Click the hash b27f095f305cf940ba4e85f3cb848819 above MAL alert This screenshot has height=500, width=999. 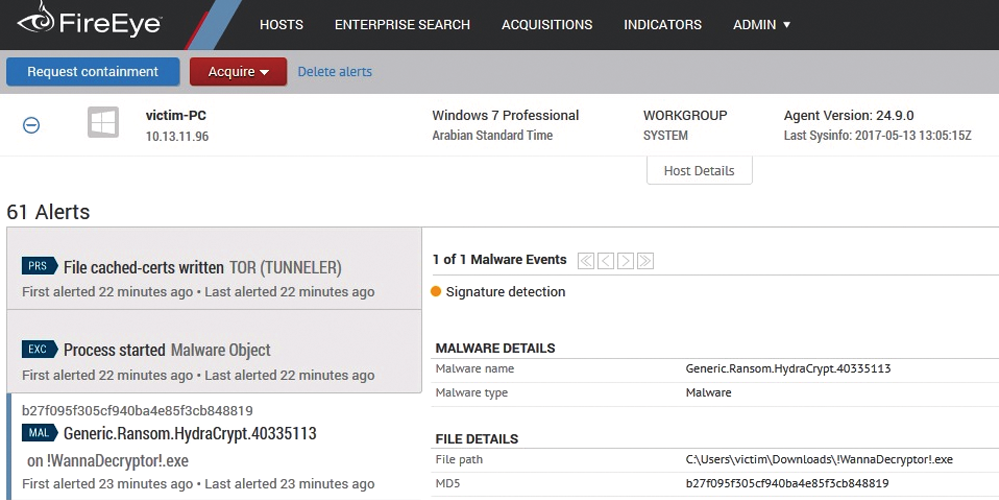coord(137,410)
